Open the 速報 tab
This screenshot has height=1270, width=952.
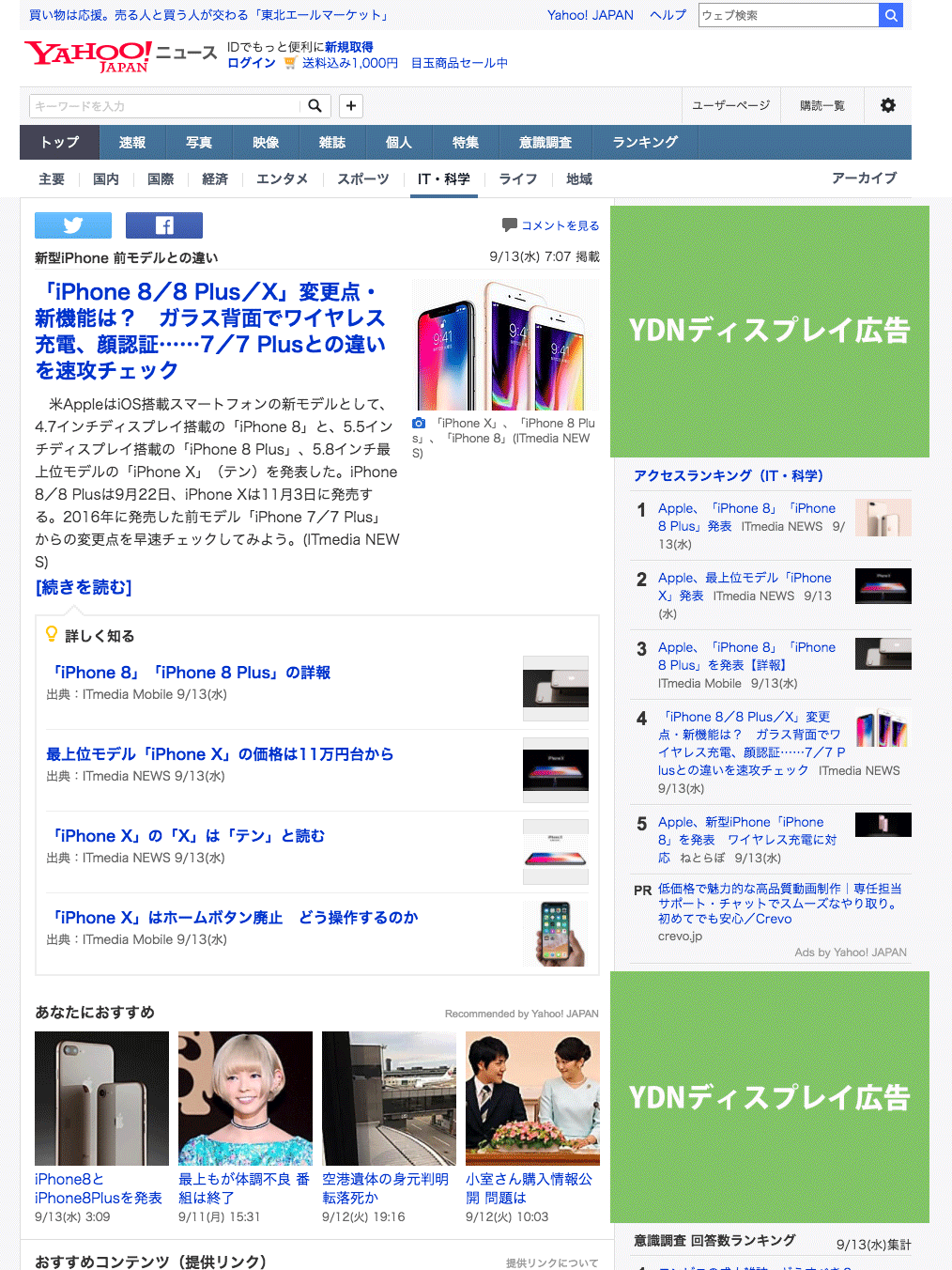pyautogui.click(x=132, y=142)
